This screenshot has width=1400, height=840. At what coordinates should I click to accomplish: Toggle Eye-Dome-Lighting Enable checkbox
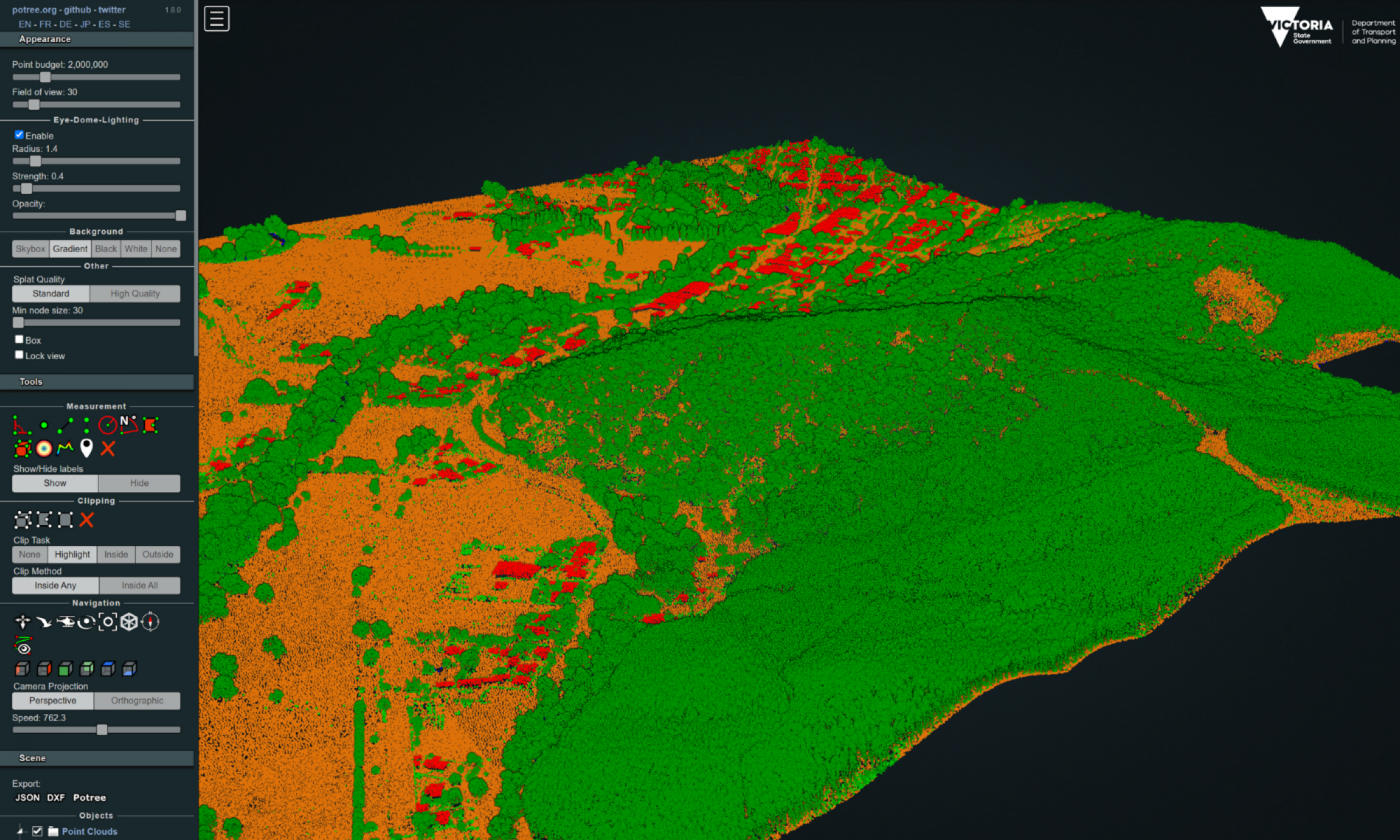(20, 135)
